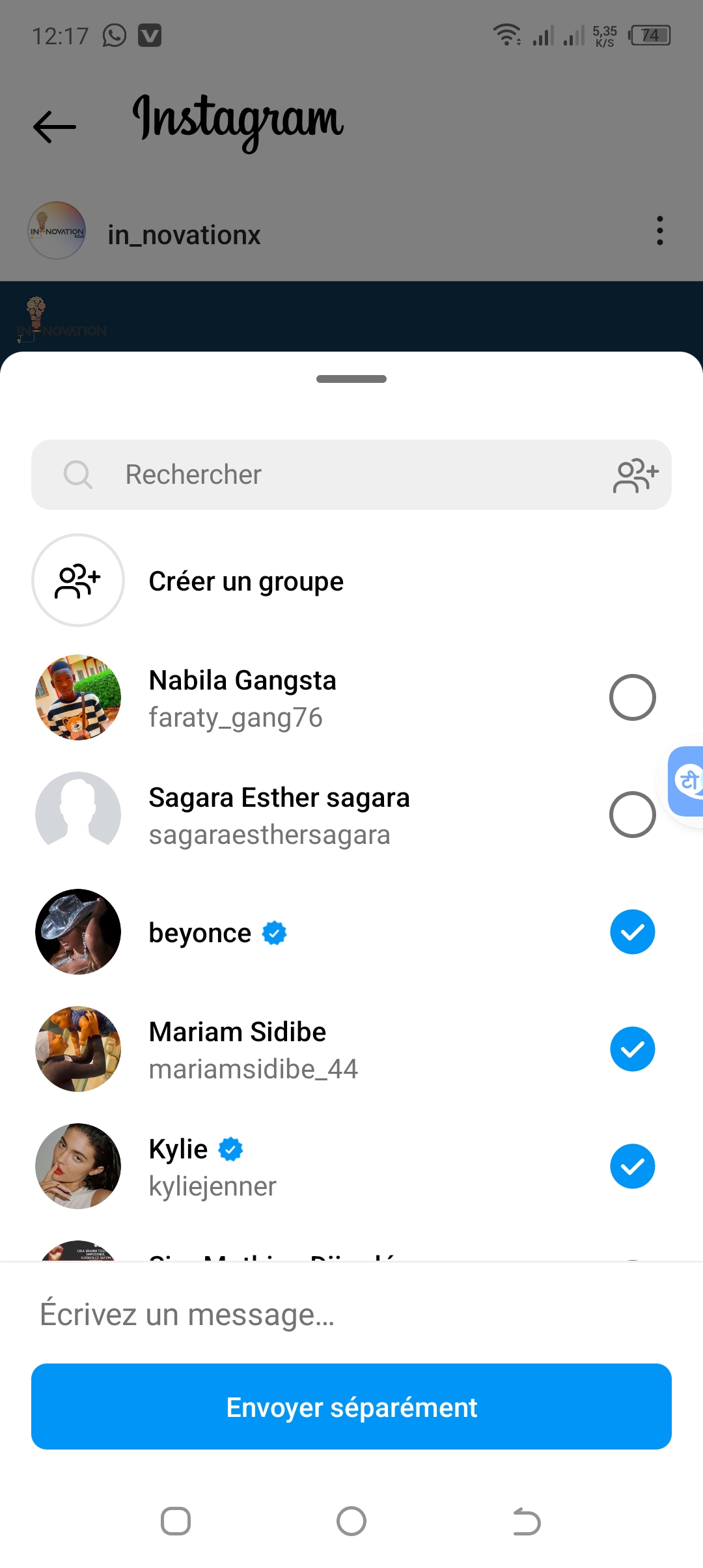The width and height of the screenshot is (703, 1568).
Task: Tap the Créer un groupe label
Action: pyautogui.click(x=246, y=581)
